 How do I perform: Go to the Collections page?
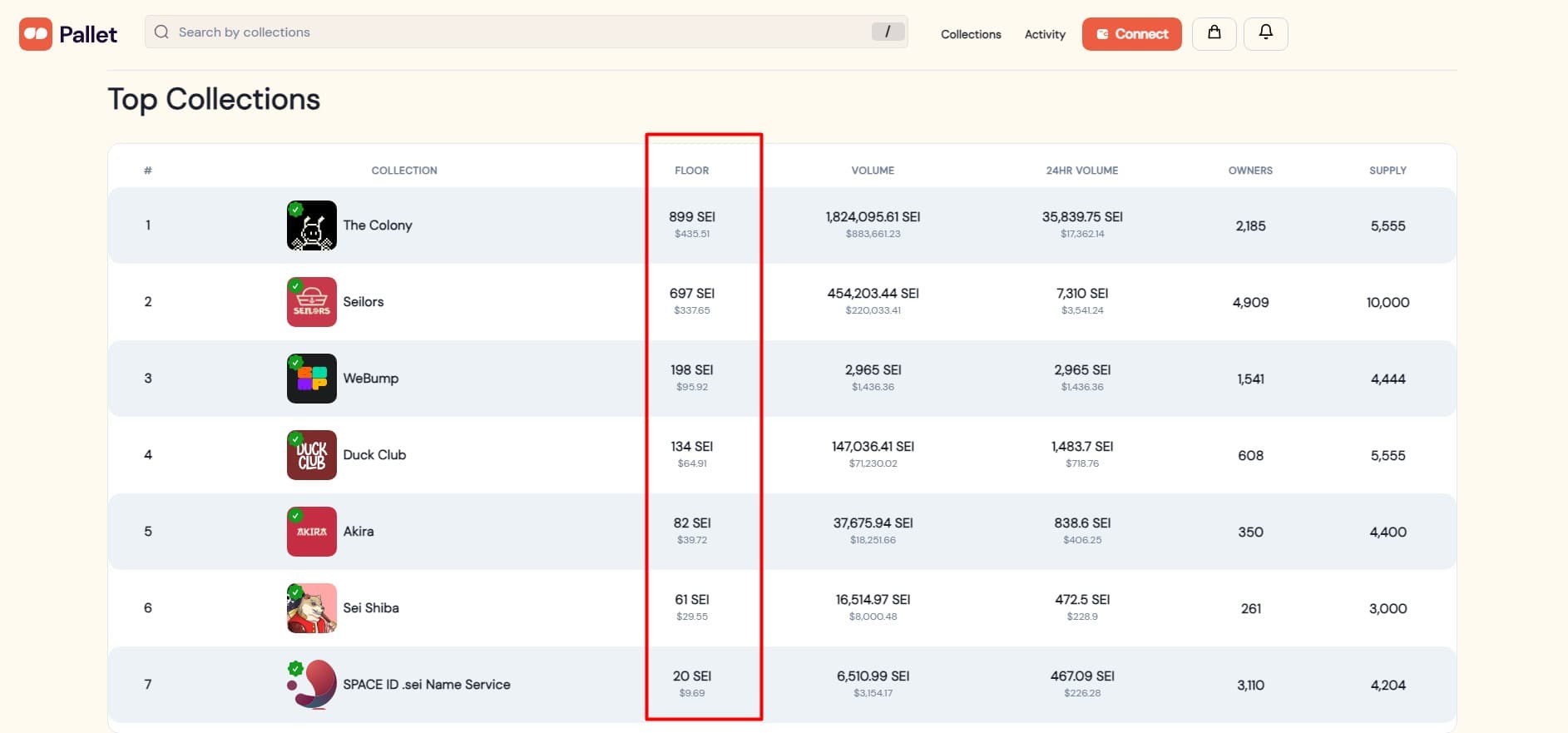971,34
